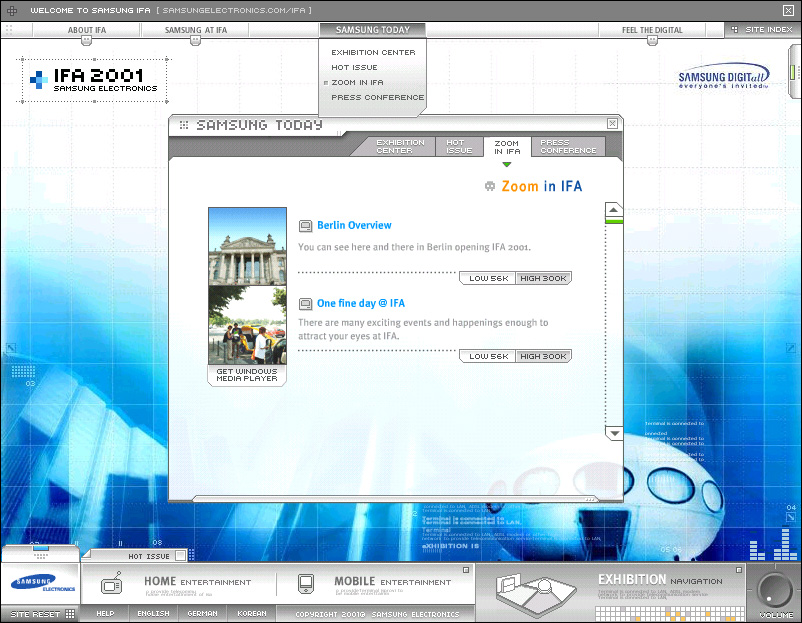The height and width of the screenshot is (623, 802).
Task: Choose Hot Issue from the dropdown menu
Action: pyautogui.click(x=354, y=67)
